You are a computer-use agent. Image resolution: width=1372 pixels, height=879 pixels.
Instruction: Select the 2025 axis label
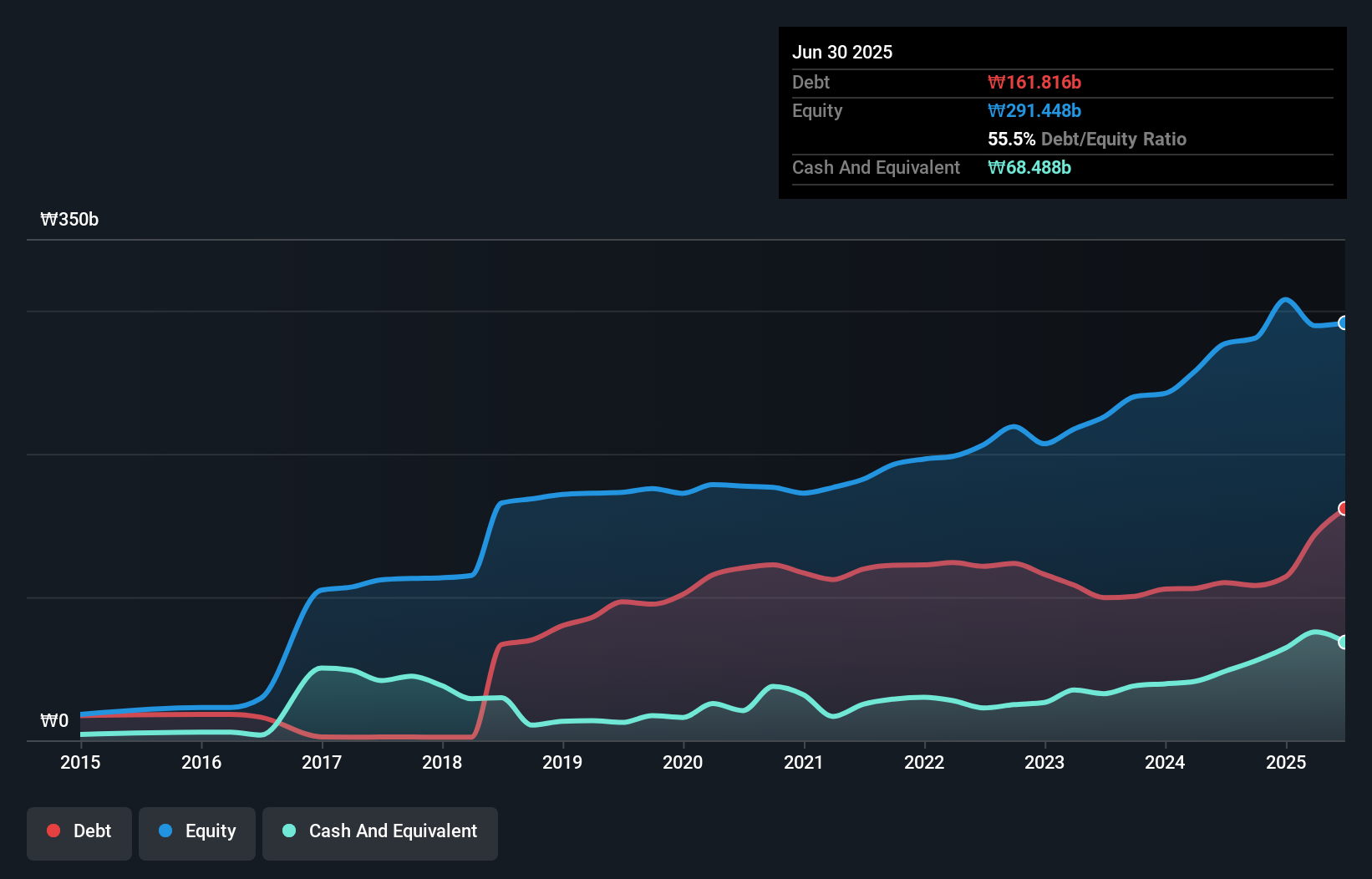coord(1286,762)
